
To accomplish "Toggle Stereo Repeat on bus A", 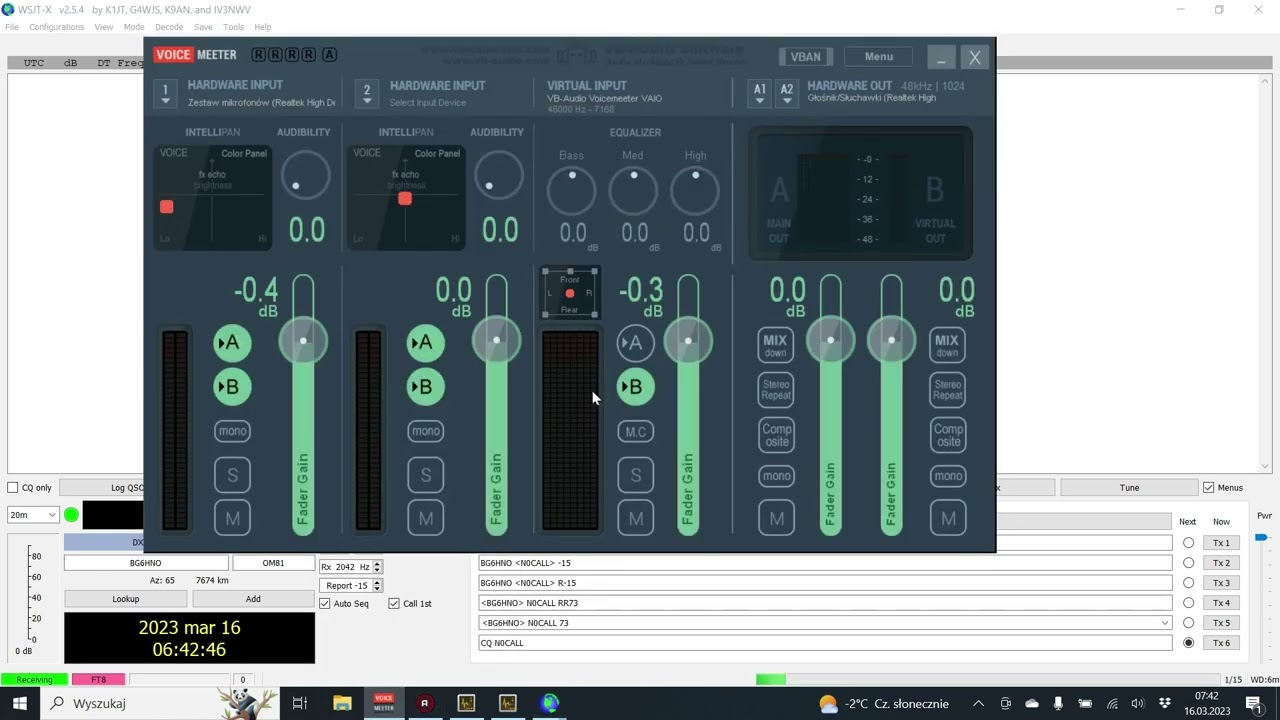I will (776, 390).
